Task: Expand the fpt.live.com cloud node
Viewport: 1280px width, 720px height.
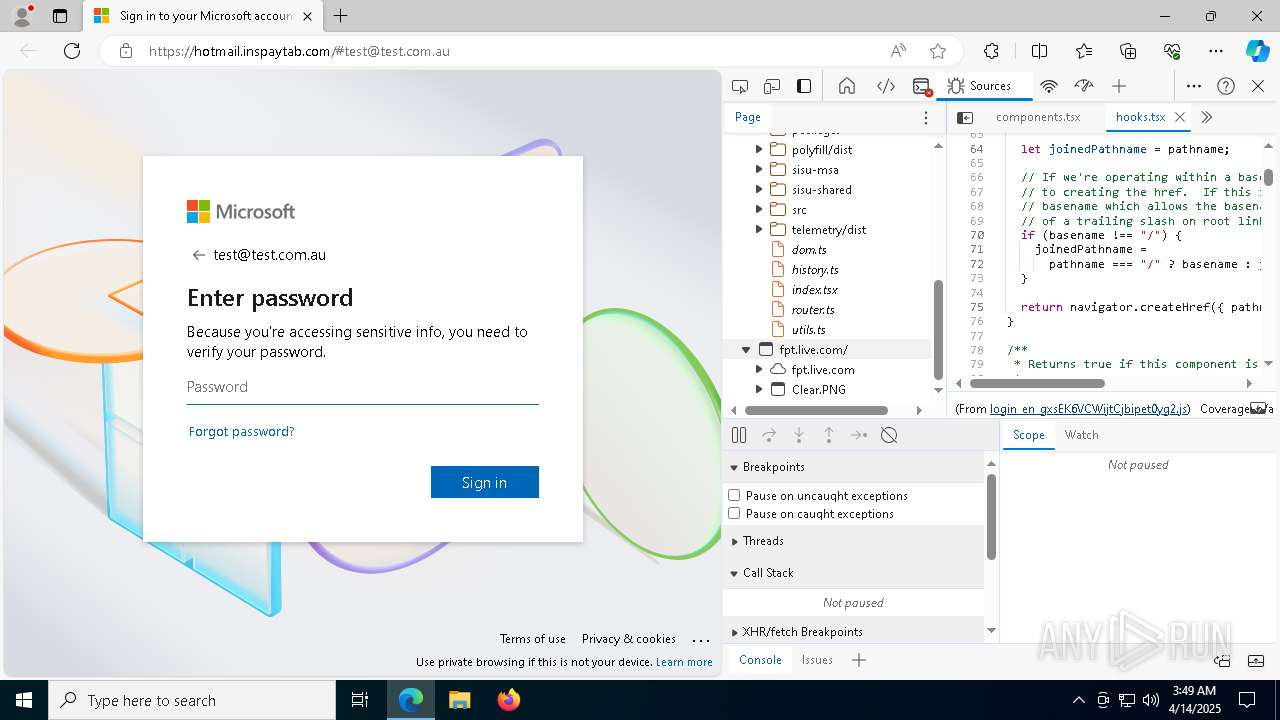Action: tap(759, 370)
